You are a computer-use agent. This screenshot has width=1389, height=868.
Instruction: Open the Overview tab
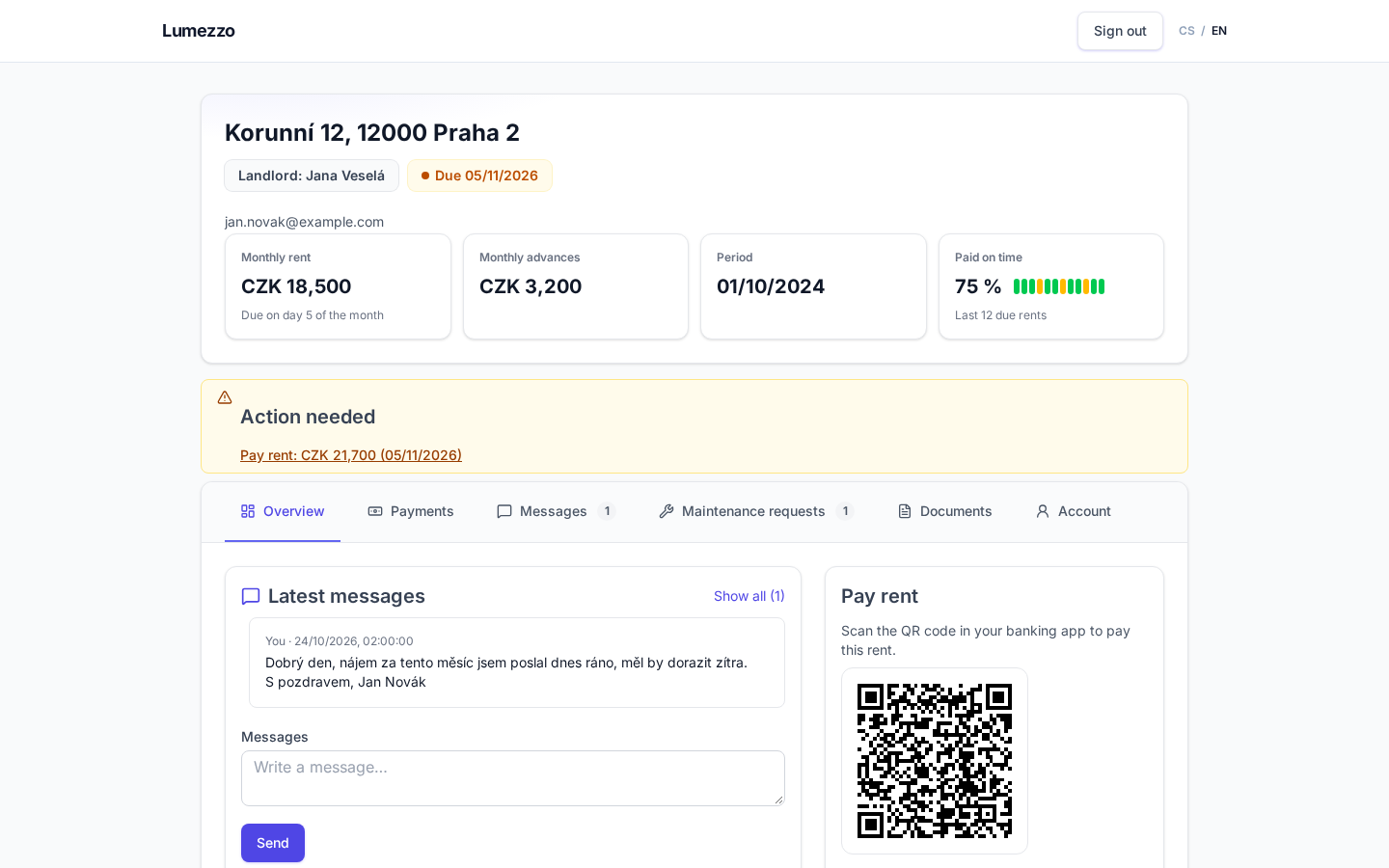pyautogui.click(x=283, y=511)
